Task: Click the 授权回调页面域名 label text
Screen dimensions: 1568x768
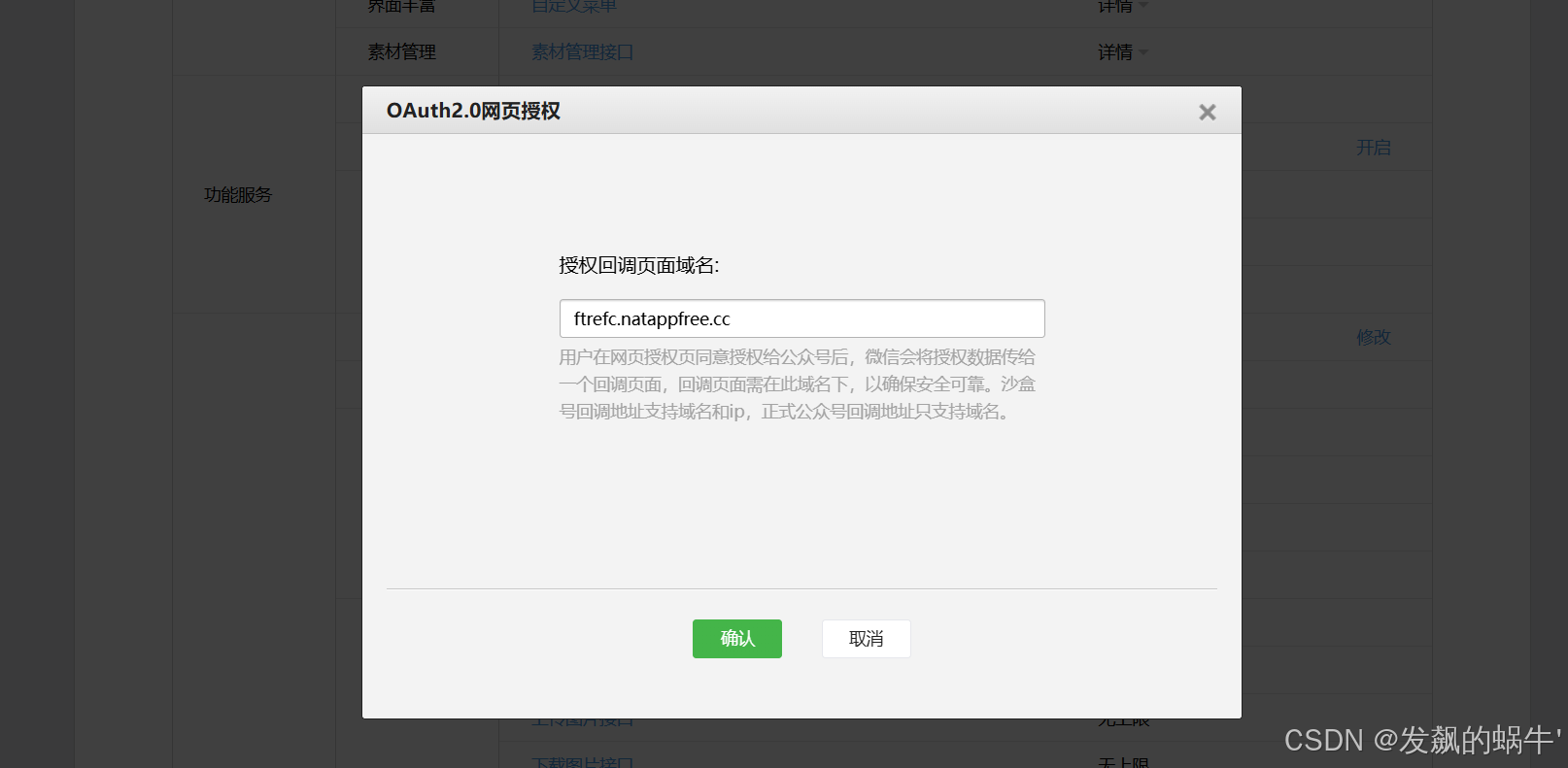Action: tap(639, 266)
